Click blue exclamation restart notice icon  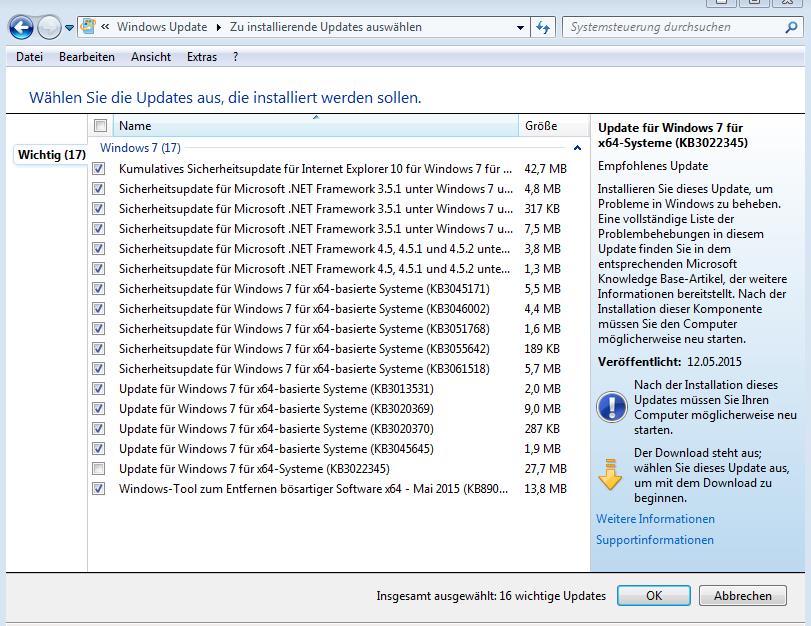pyautogui.click(x=611, y=407)
